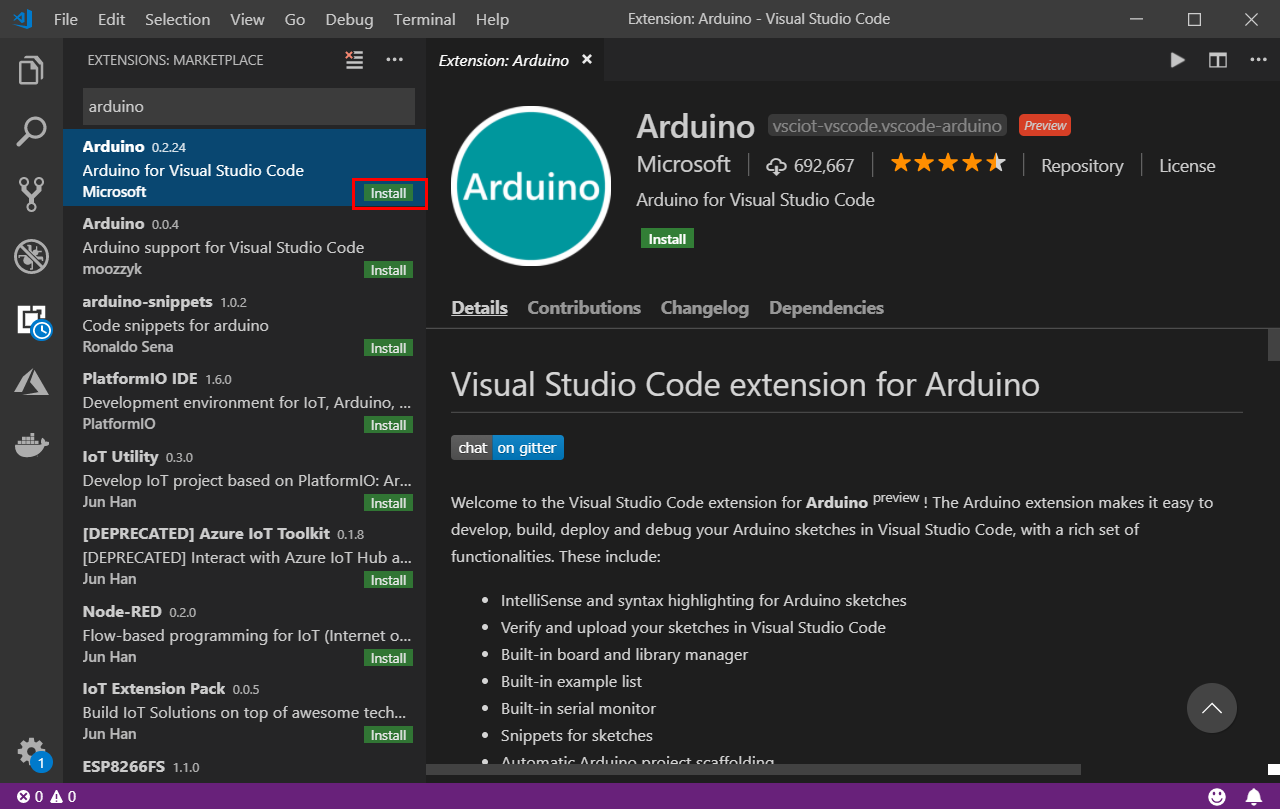The height and width of the screenshot is (809, 1280).
Task: Select the arduino-snippets list entry title
Action: click(x=147, y=301)
